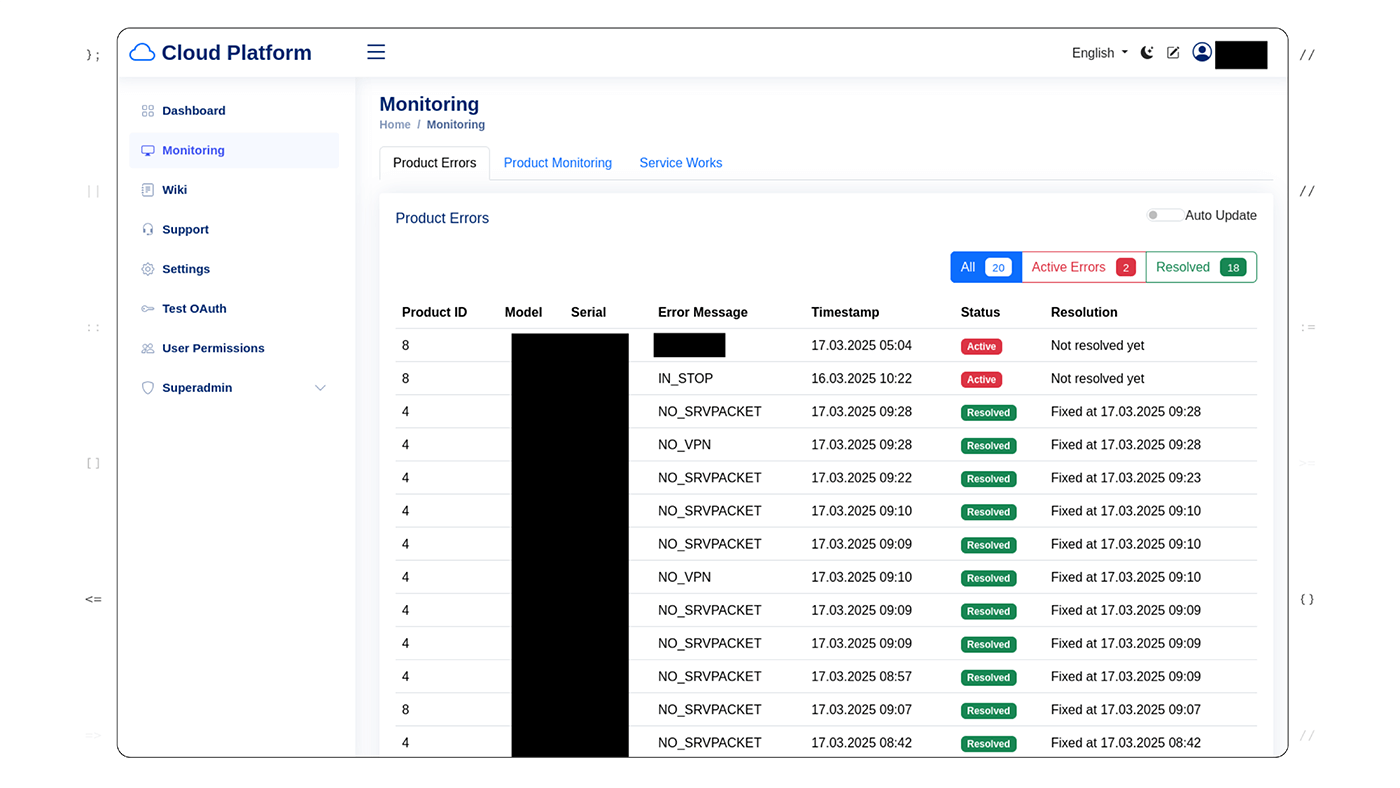The height and width of the screenshot is (788, 1400).
Task: Open the Service Works tab
Action: point(680,163)
